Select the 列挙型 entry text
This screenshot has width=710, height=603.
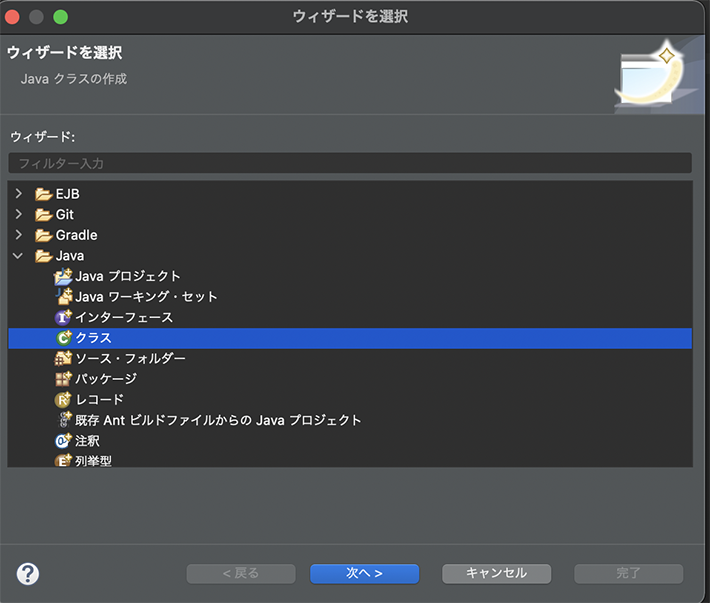[93, 461]
